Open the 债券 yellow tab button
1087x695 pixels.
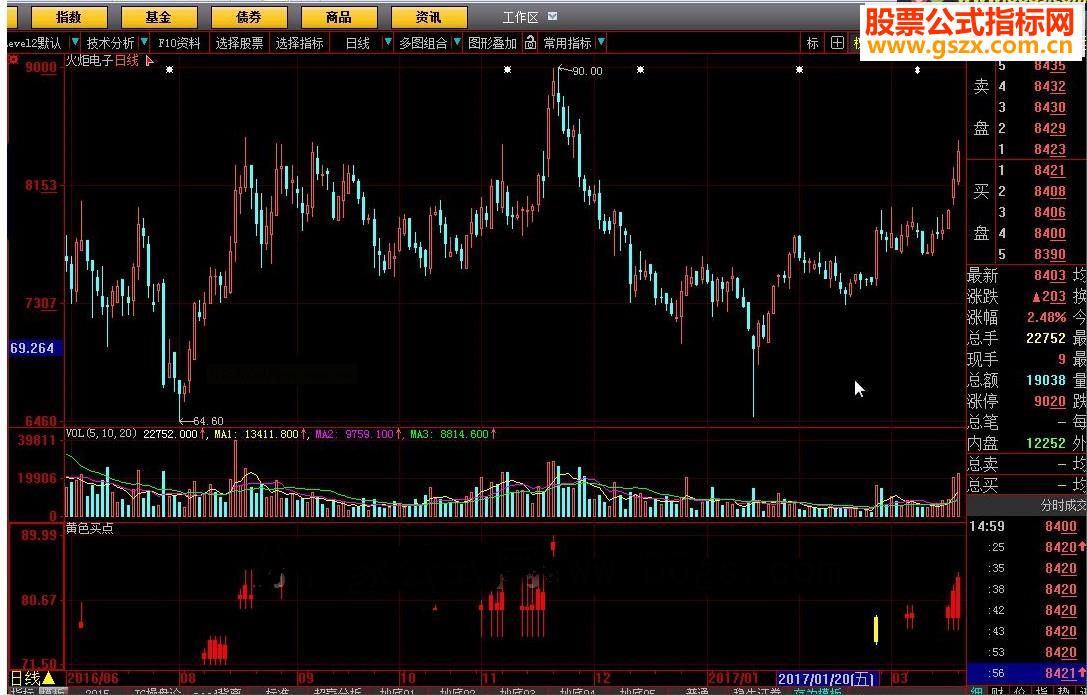point(250,17)
